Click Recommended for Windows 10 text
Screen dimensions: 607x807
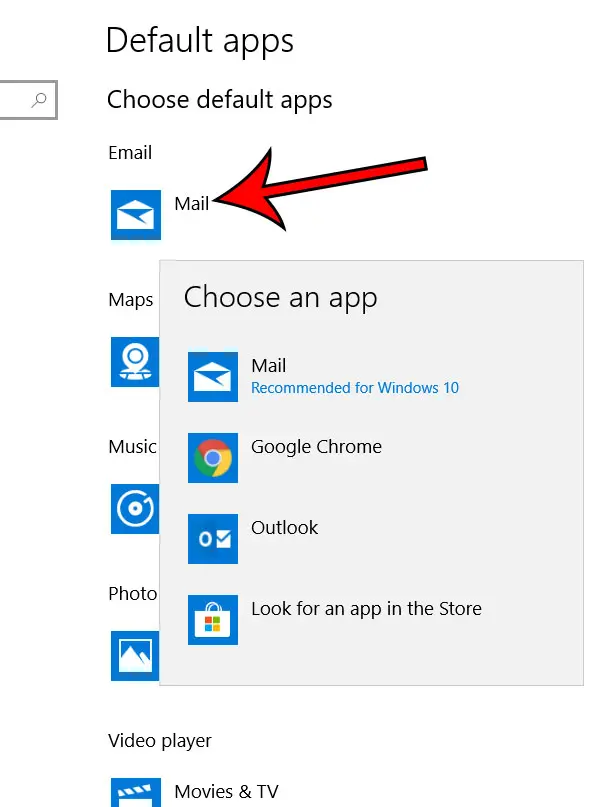point(355,388)
